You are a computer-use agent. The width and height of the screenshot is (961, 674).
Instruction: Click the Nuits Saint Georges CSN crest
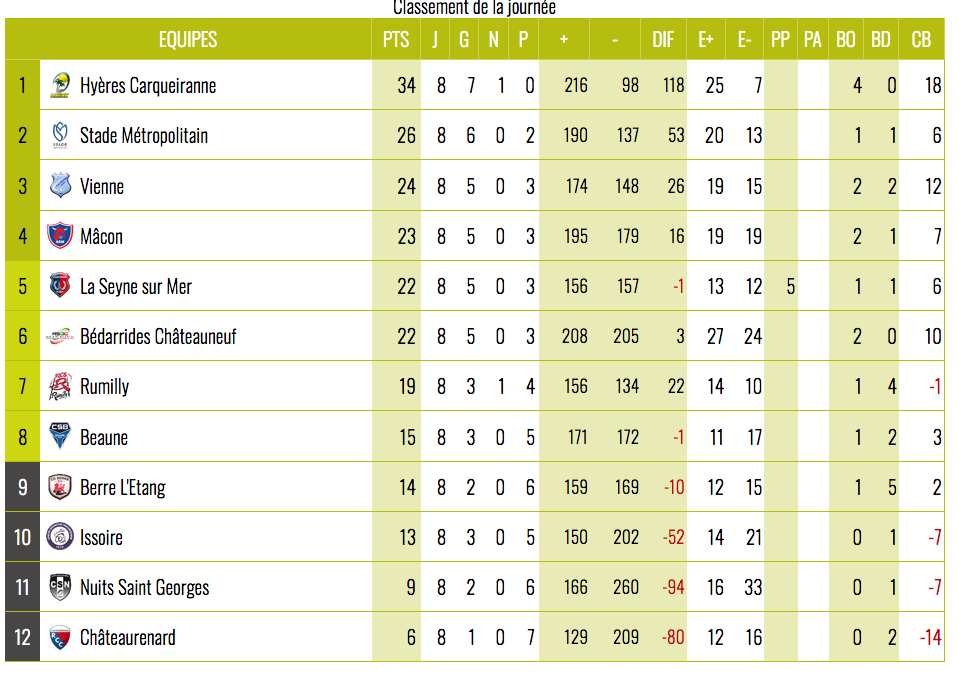[x=60, y=587]
